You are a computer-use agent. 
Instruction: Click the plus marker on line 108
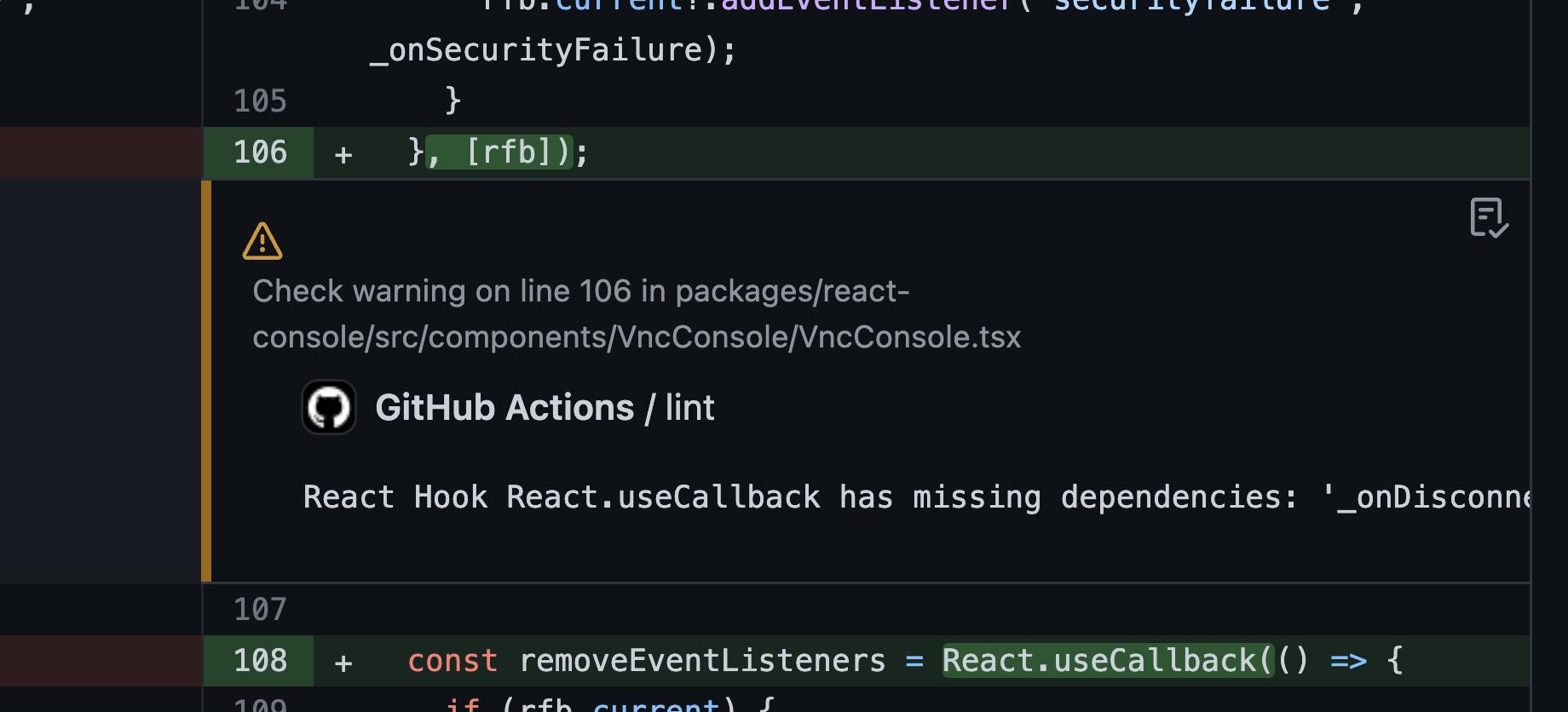coord(343,661)
